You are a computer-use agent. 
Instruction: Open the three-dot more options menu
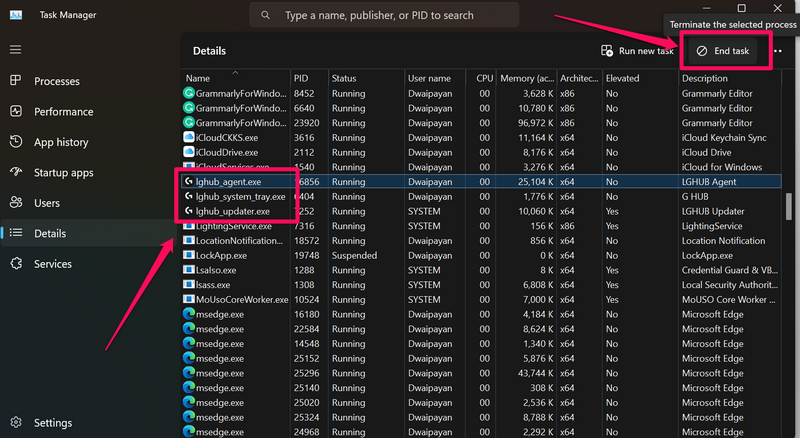coord(778,51)
